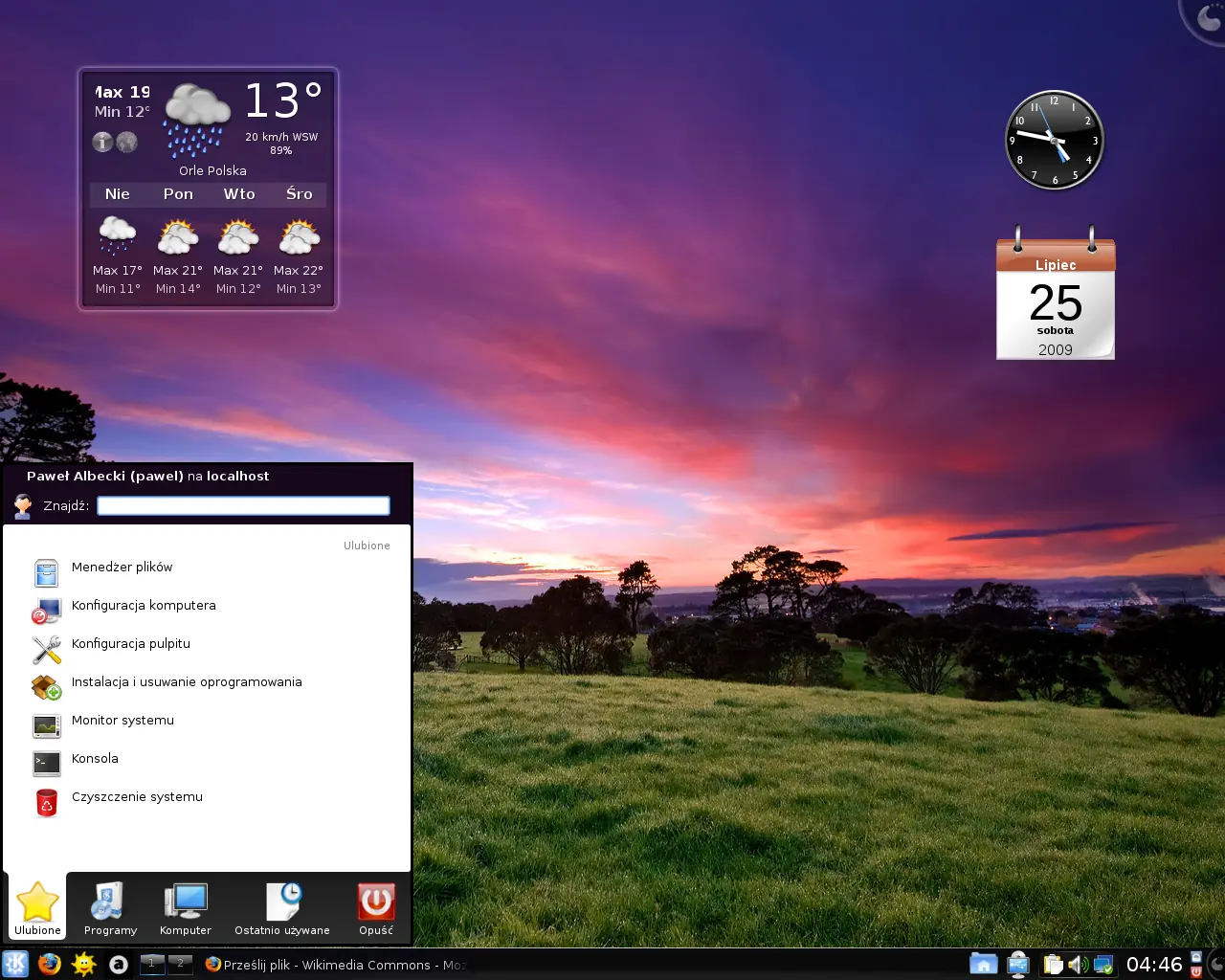
Task: Click the Pon forecast day header
Action: tap(178, 194)
